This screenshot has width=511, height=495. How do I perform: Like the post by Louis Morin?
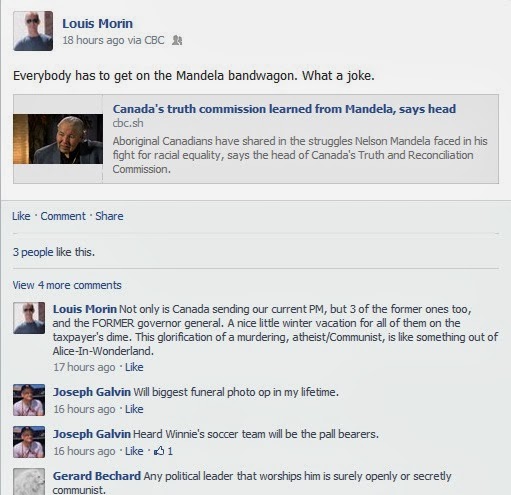pos(21,216)
